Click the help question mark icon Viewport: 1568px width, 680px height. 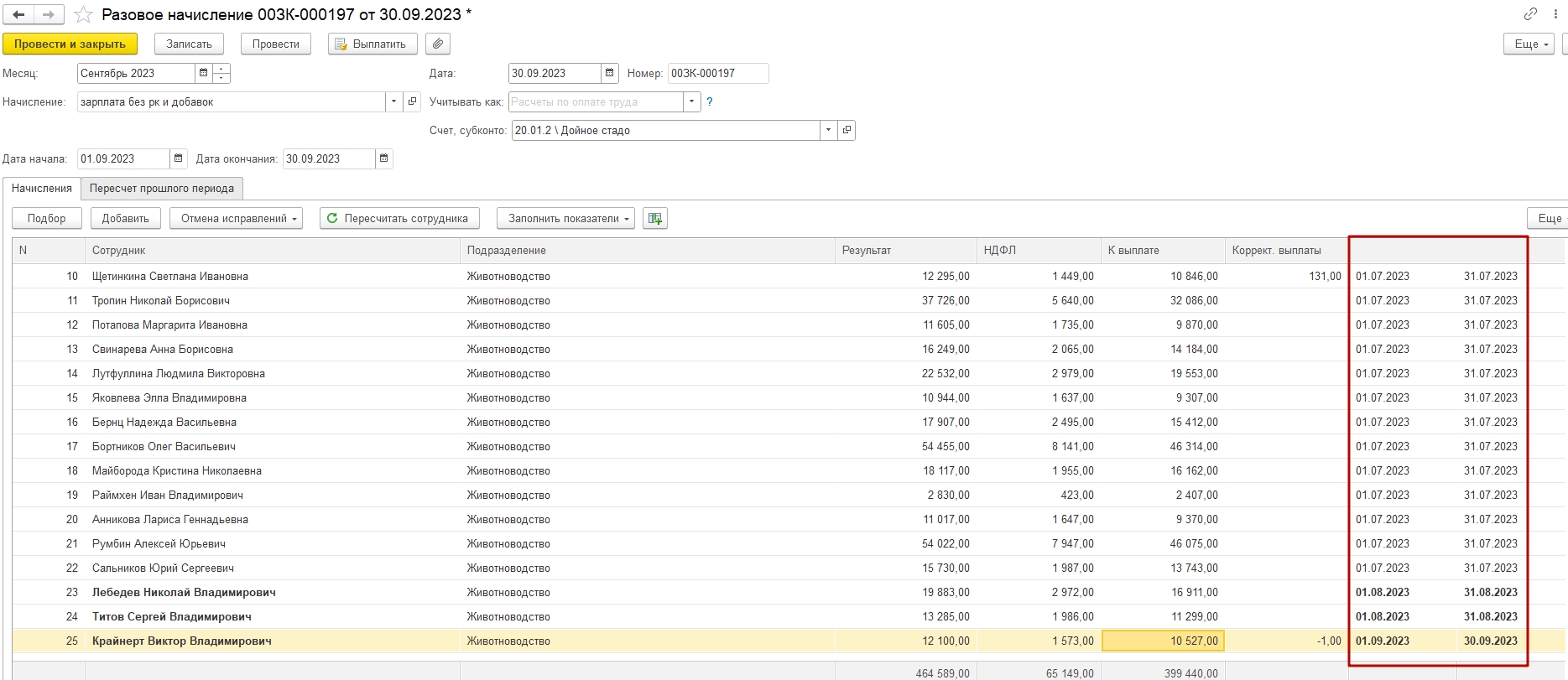[x=710, y=101]
